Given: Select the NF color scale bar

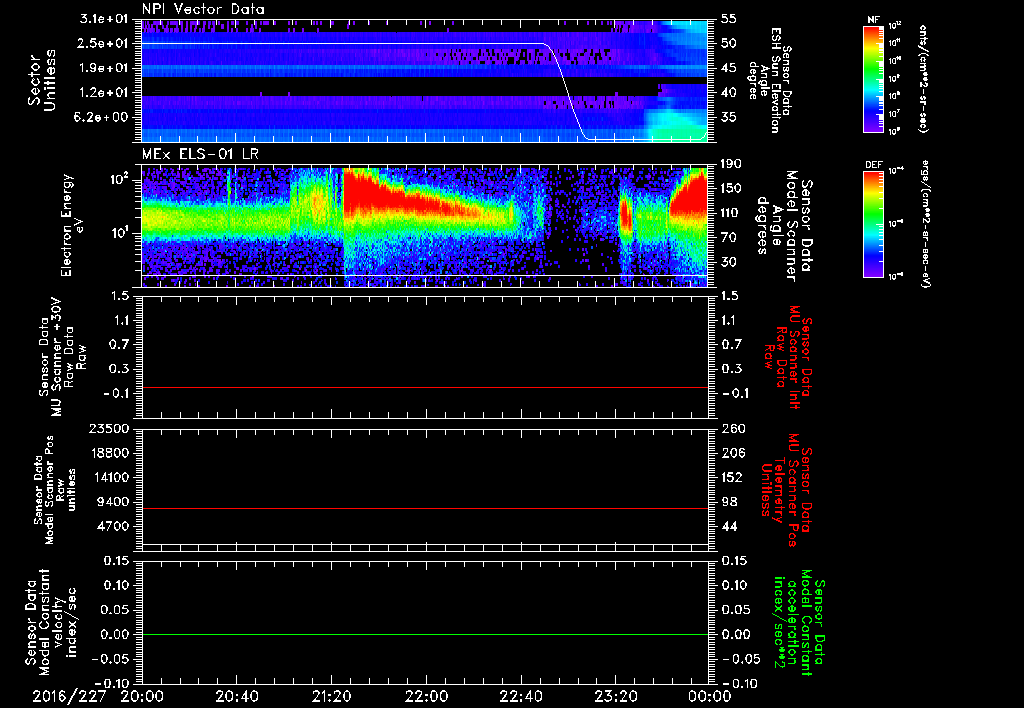Looking at the screenshot, I should (x=874, y=78).
